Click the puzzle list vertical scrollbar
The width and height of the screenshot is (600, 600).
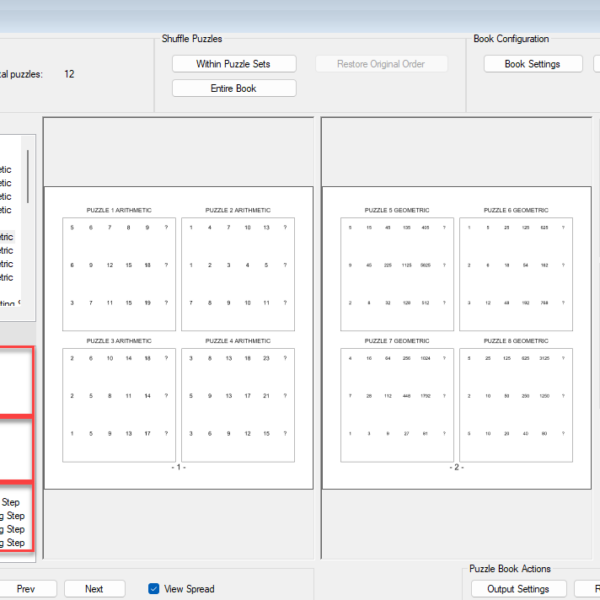28,176
